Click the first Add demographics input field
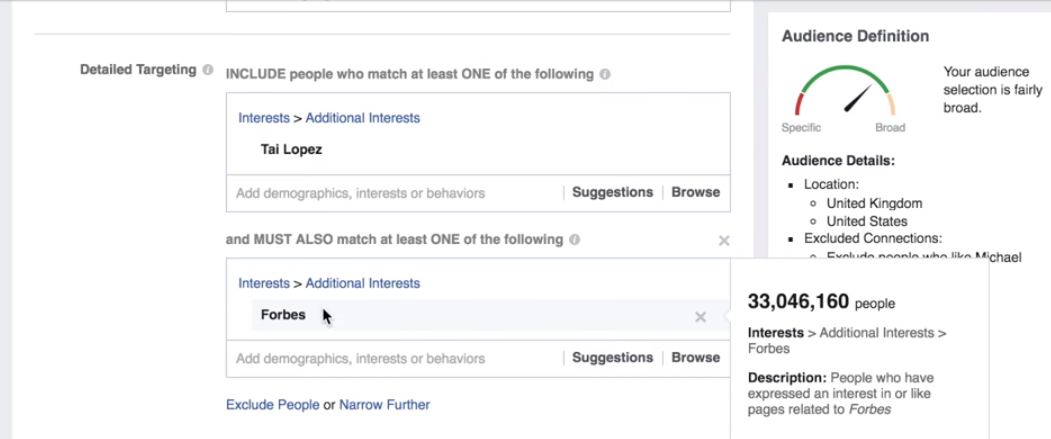This screenshot has width=1051, height=439. tap(395, 193)
